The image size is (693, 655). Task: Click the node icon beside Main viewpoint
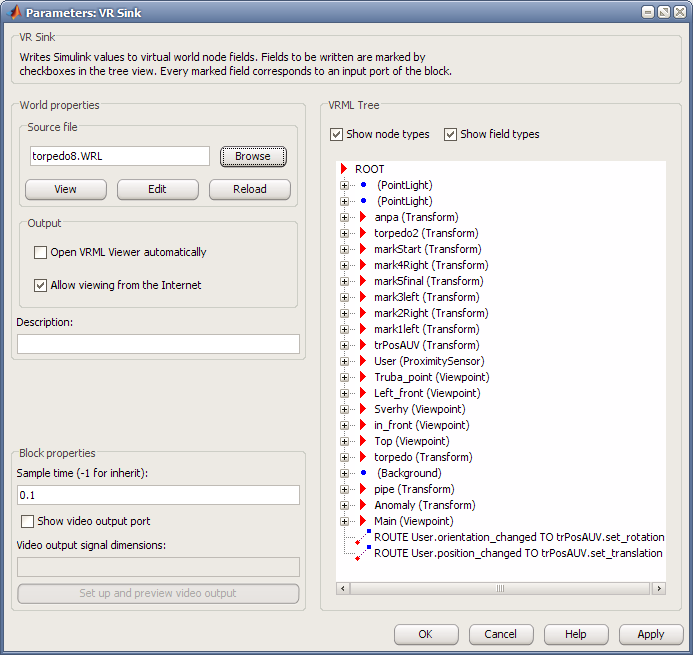pos(363,521)
